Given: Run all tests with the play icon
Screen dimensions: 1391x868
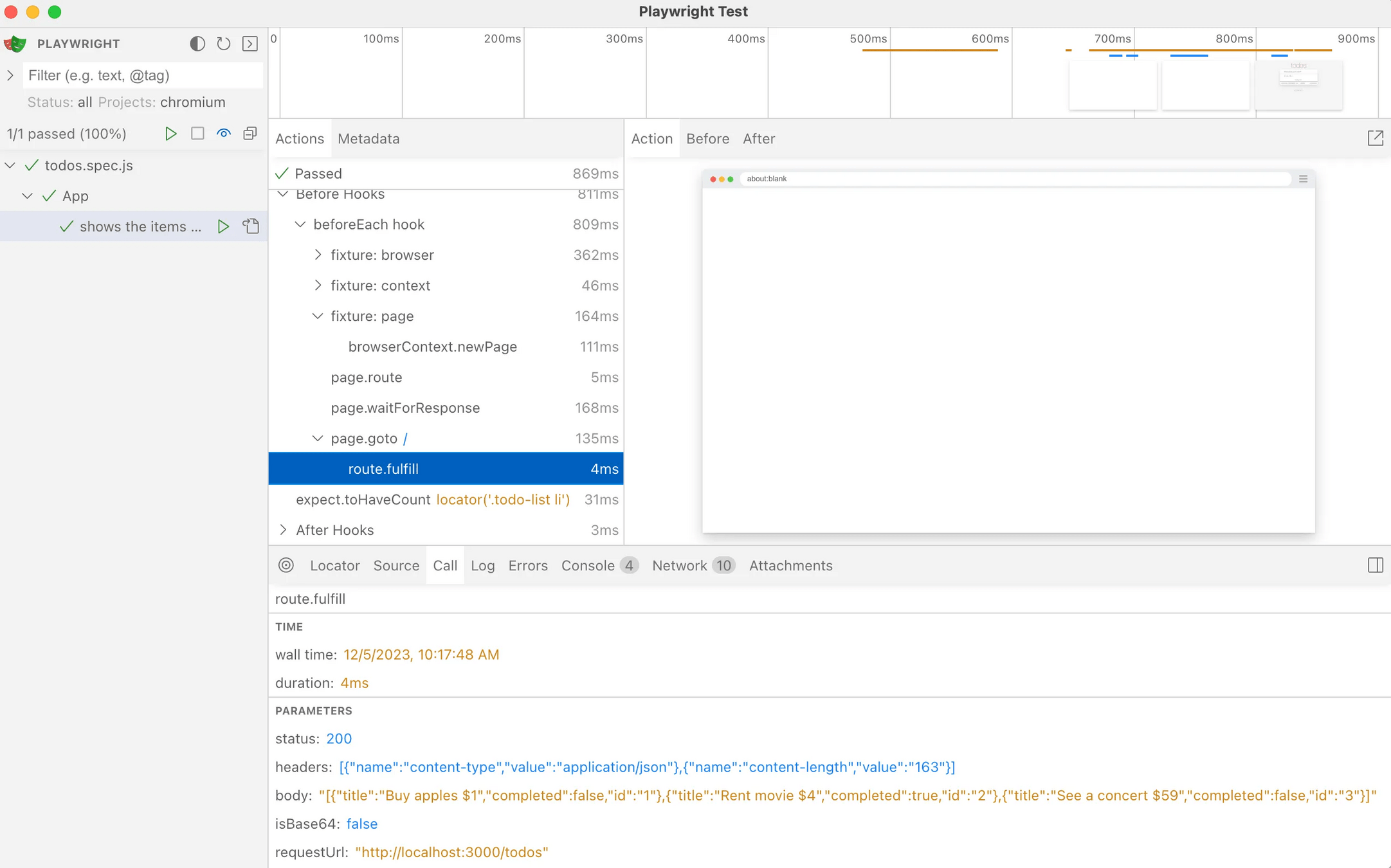Looking at the screenshot, I should [x=170, y=134].
